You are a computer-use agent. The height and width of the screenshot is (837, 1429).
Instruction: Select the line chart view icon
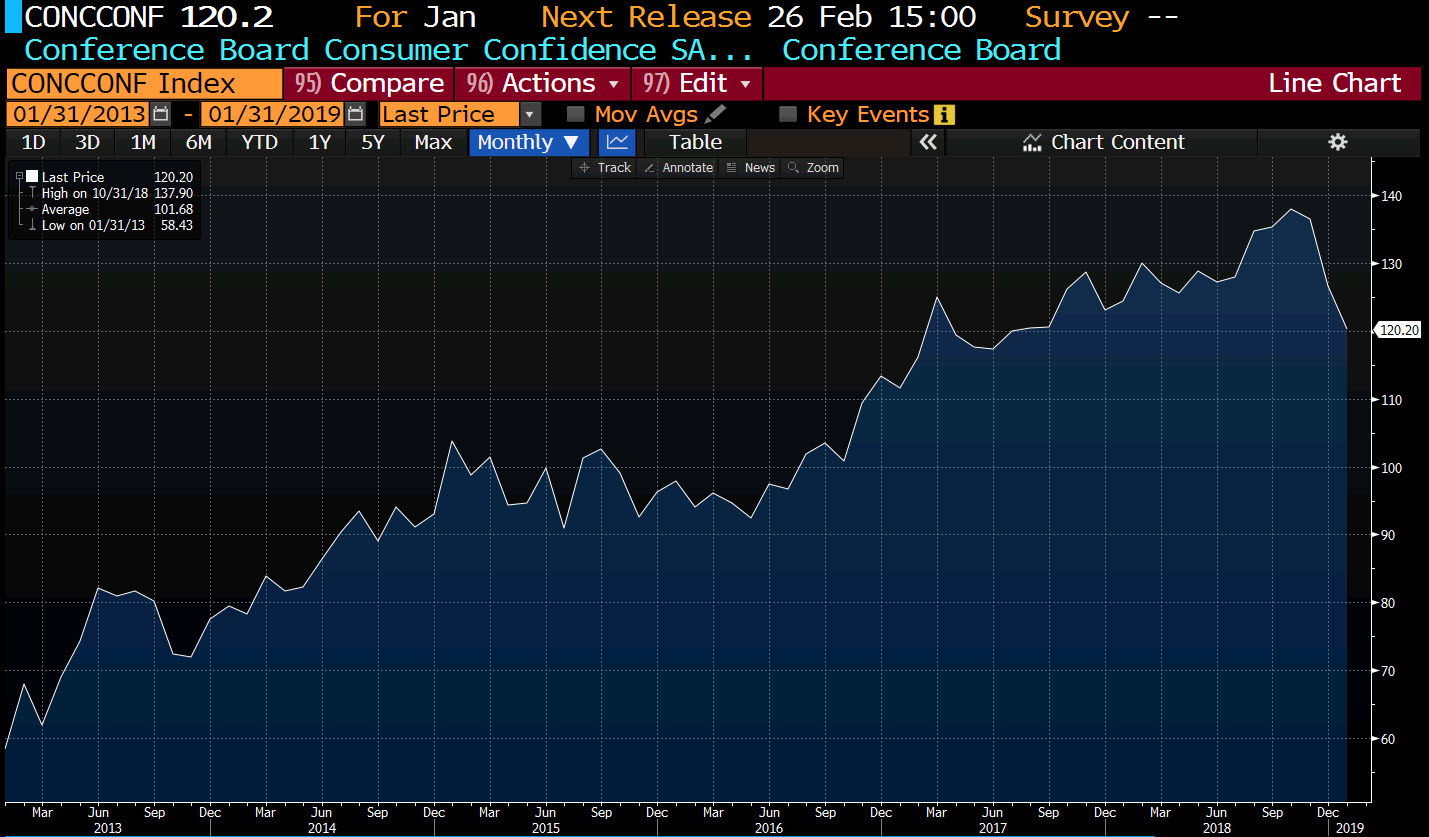pos(618,142)
